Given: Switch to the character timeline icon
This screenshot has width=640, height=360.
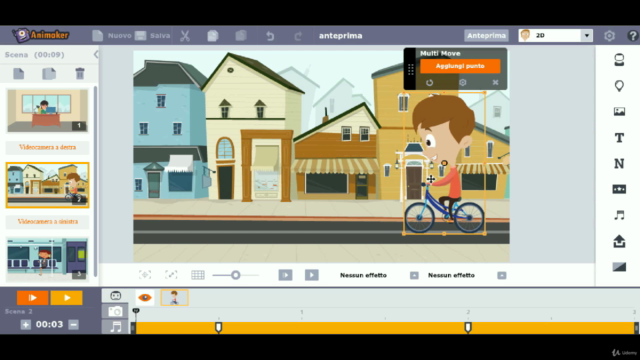Looking at the screenshot, I should pyautogui.click(x=116, y=296).
